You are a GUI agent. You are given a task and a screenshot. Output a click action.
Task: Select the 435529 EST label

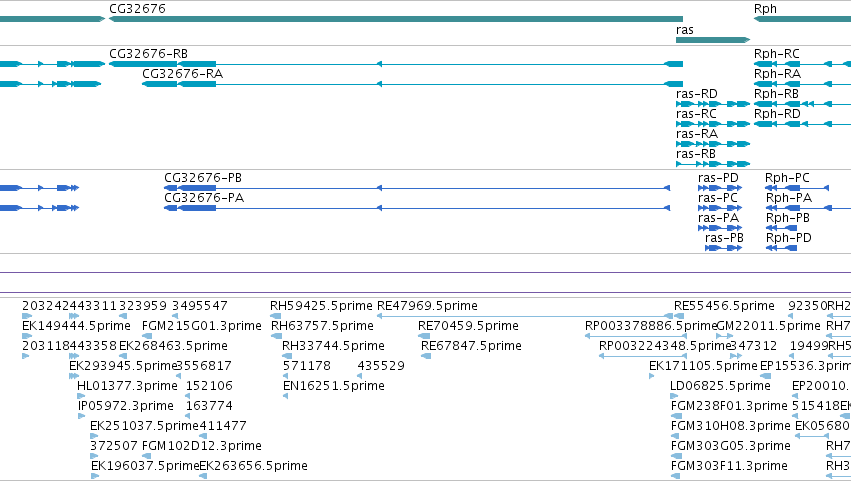point(381,366)
